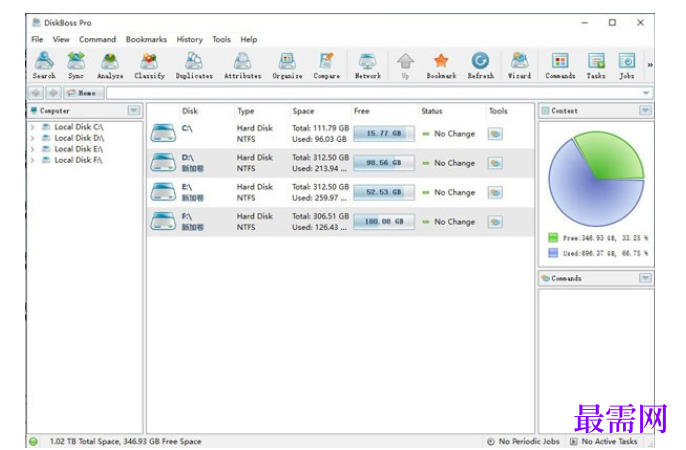This screenshot has width=686, height=450.
Task: Open the address bar dropdown arrow
Action: [x=646, y=93]
